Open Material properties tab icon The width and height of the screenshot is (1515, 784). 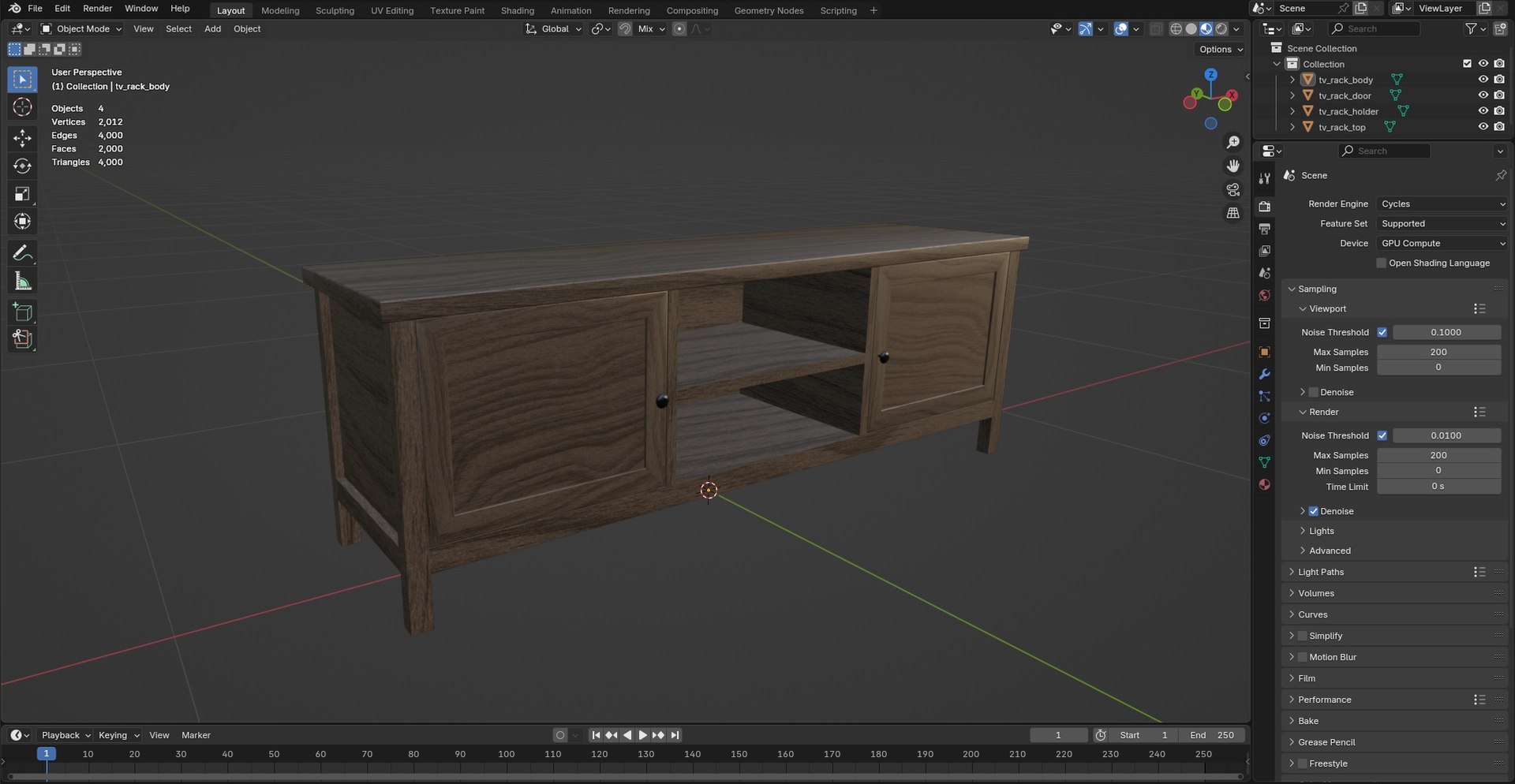coord(1264,484)
